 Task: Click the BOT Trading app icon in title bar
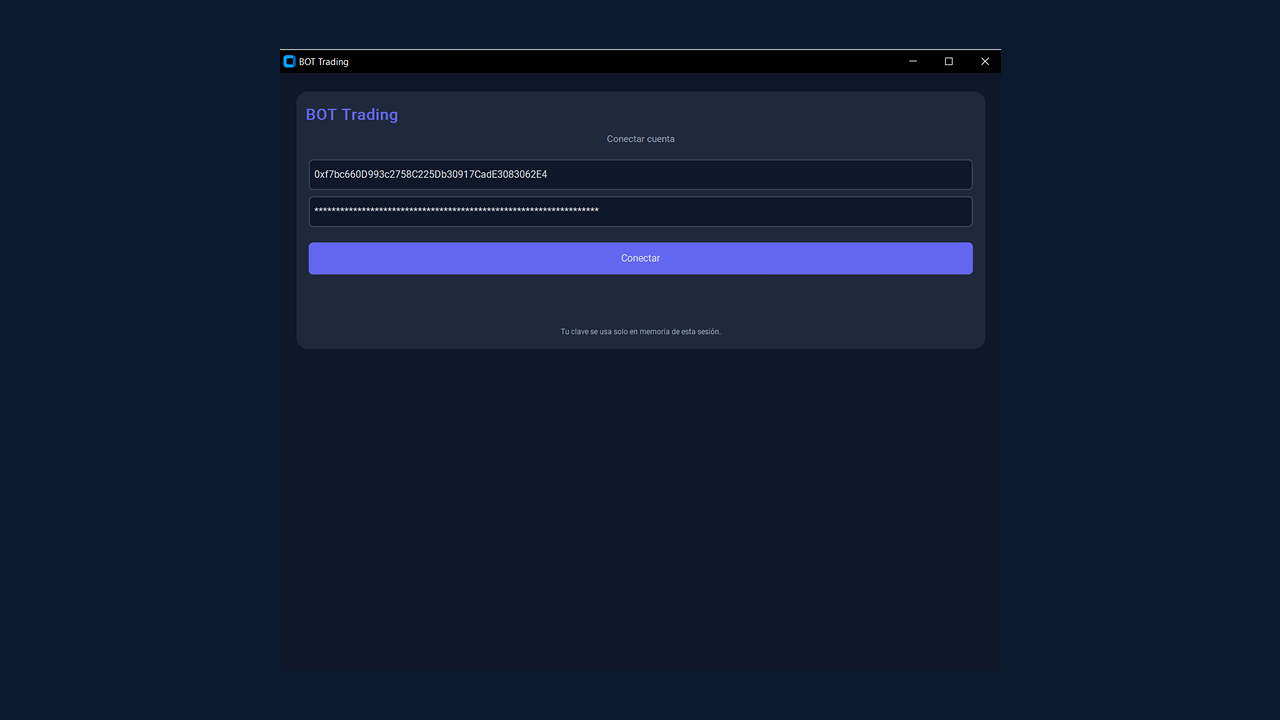[x=289, y=62]
